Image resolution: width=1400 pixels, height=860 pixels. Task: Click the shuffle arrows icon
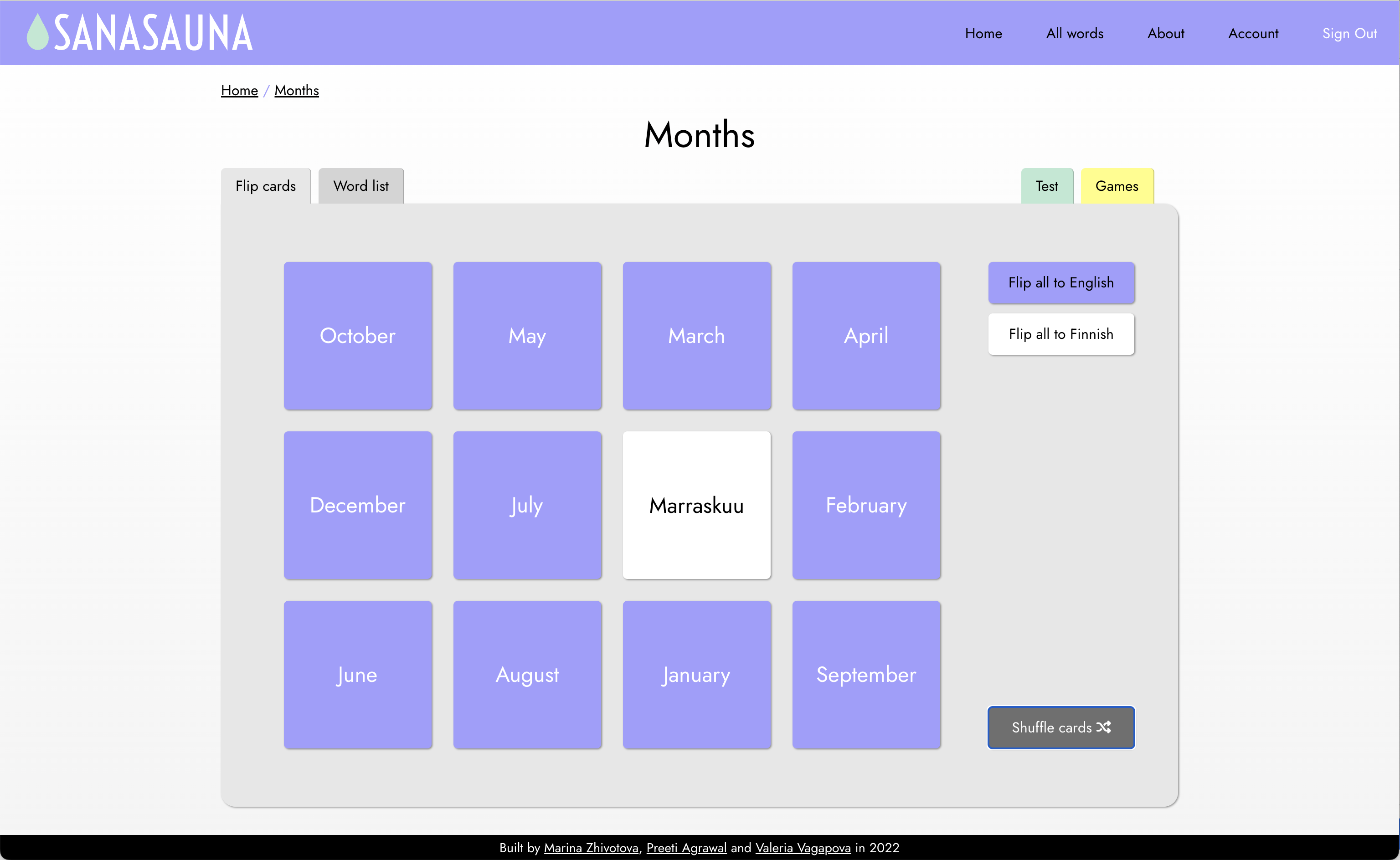[1104, 727]
